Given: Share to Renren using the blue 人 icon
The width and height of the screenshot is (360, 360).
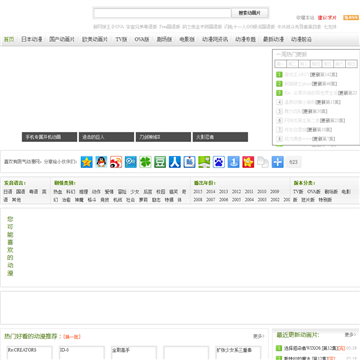Looking at the screenshot, I should [x=175, y=162].
